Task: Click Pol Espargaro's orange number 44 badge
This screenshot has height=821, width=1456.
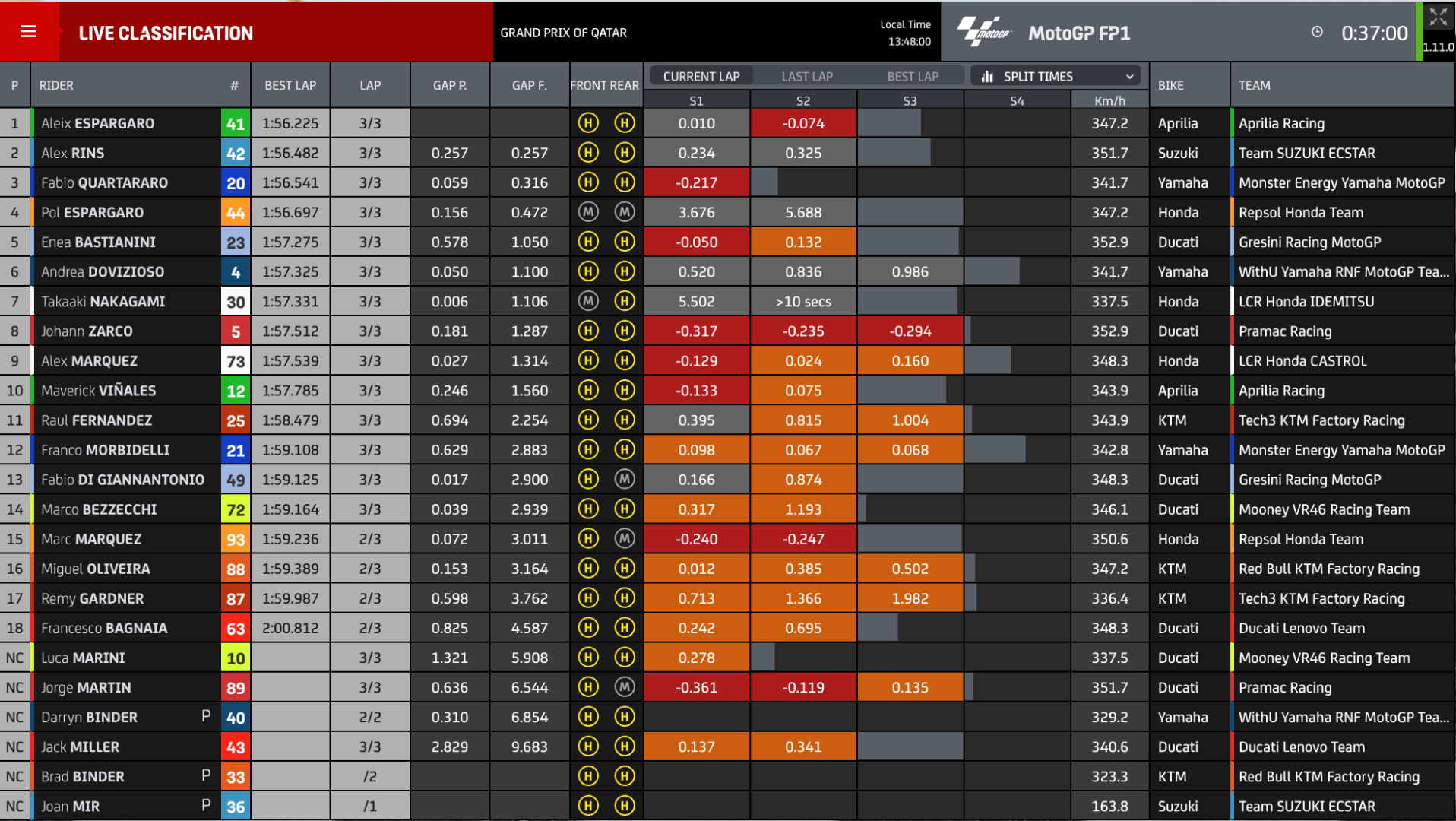Action: [236, 212]
